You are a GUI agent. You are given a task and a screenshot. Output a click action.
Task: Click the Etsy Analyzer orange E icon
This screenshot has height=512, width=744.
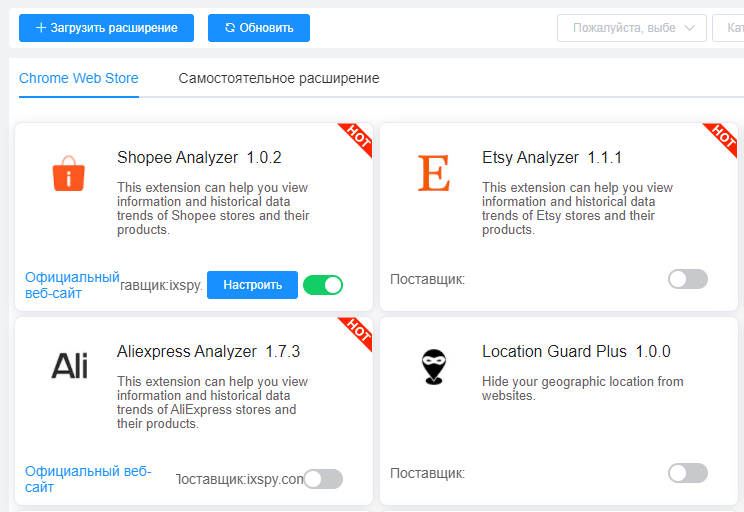(x=434, y=173)
